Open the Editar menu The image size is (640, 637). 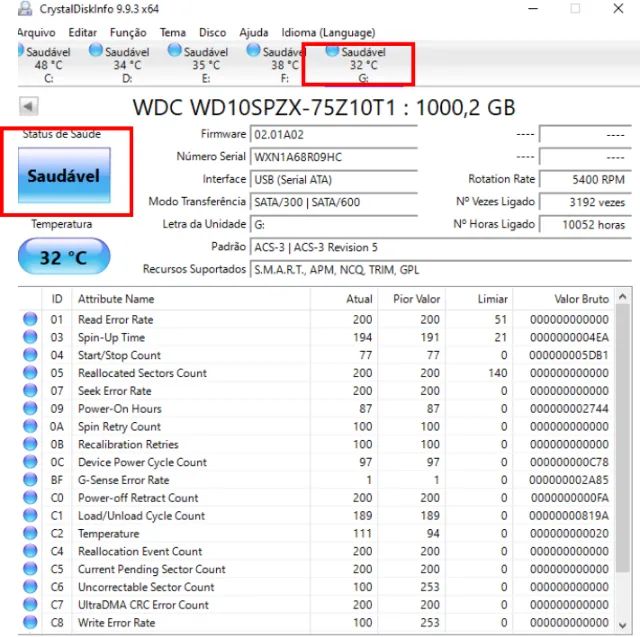coord(82,32)
